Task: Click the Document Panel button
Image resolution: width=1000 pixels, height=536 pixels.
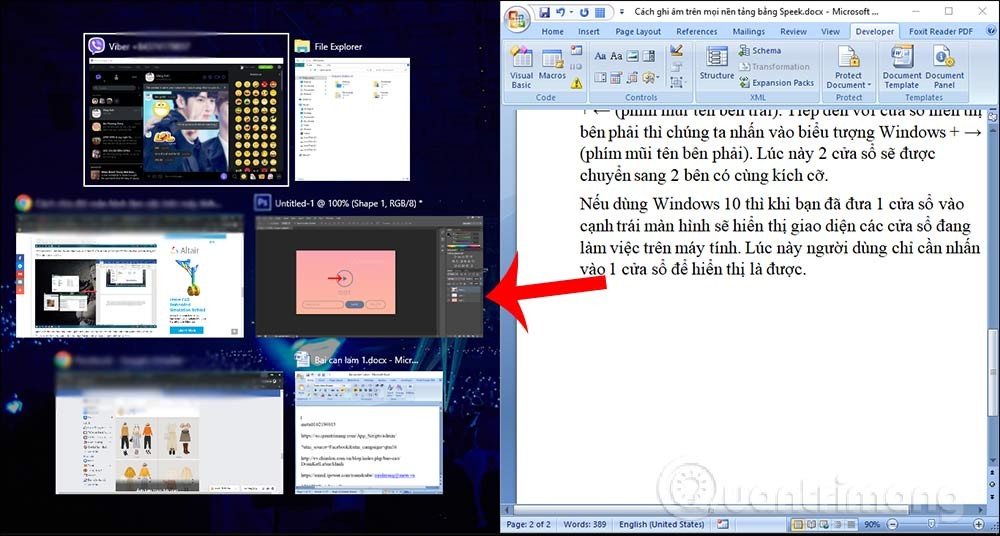Action: coord(945,67)
